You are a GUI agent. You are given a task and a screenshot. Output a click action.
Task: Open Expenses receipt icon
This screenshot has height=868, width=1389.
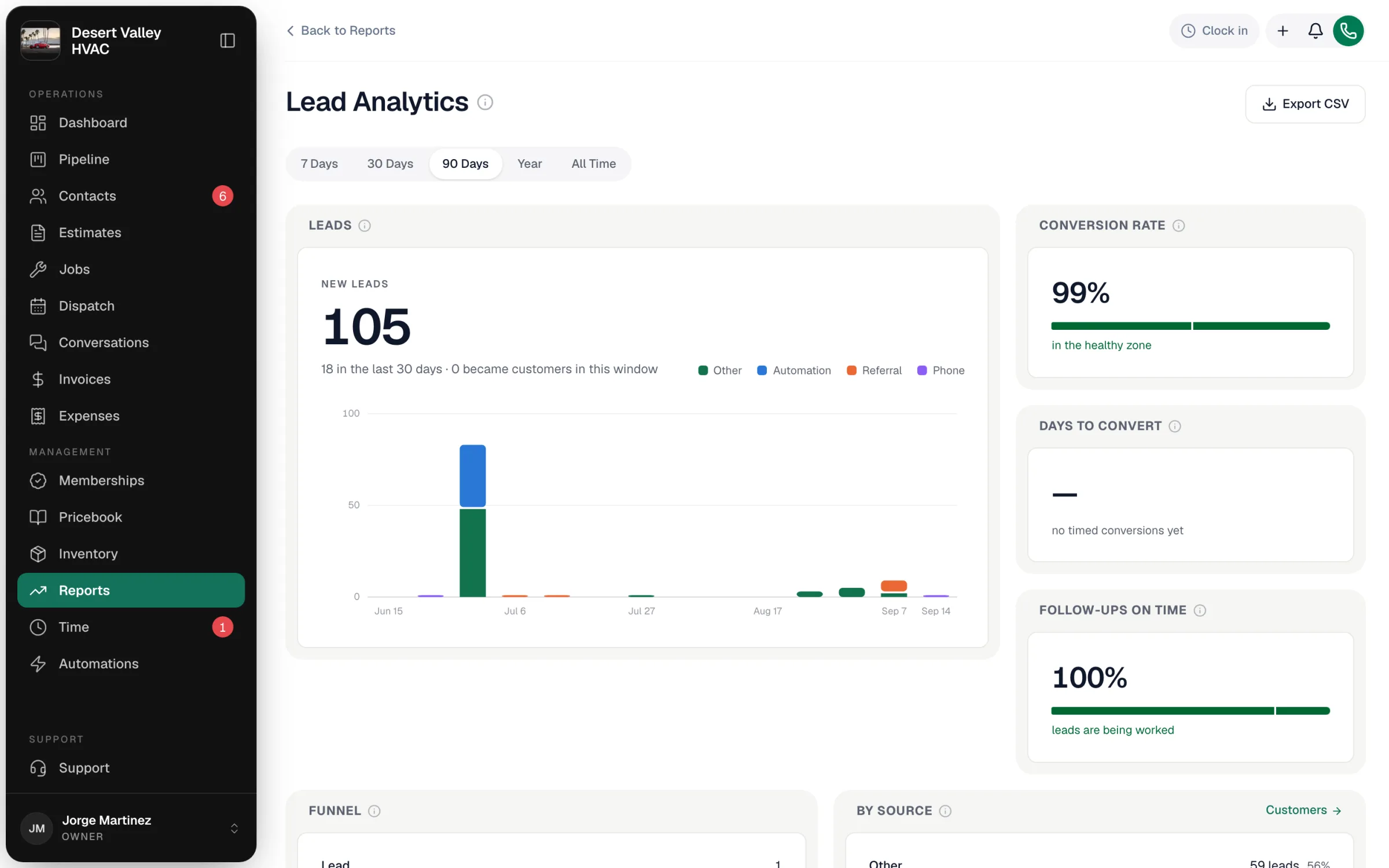click(38, 416)
